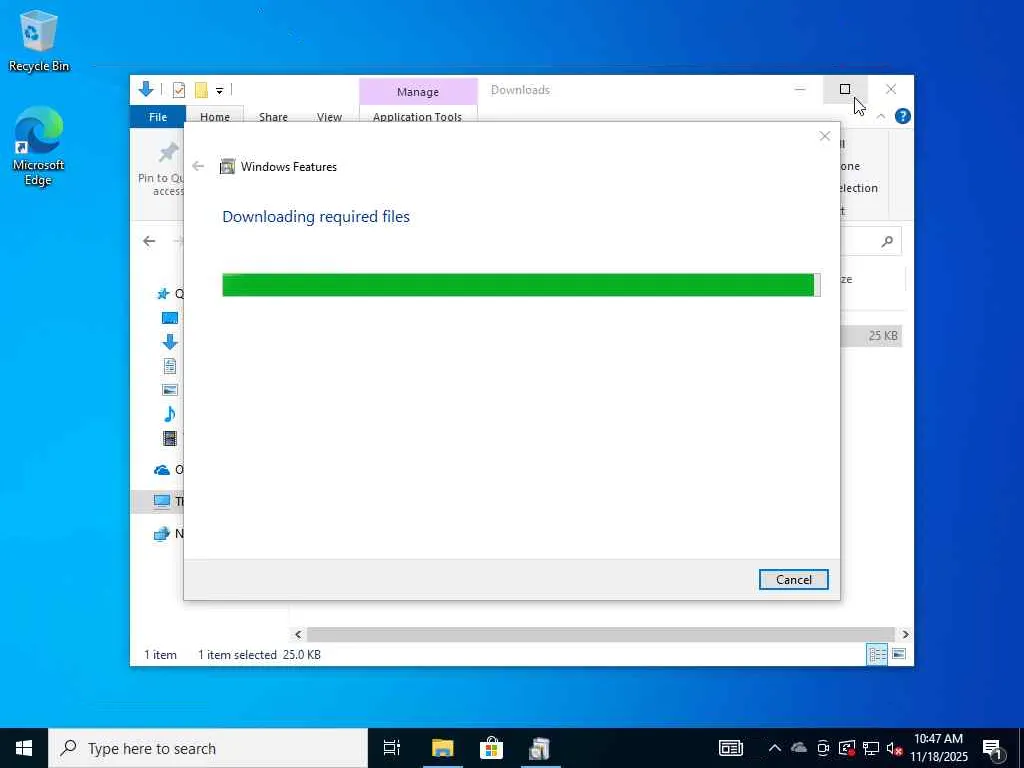This screenshot has width=1024, height=768.
Task: Click the horizontal scrollbar left arrow
Action: 298,634
